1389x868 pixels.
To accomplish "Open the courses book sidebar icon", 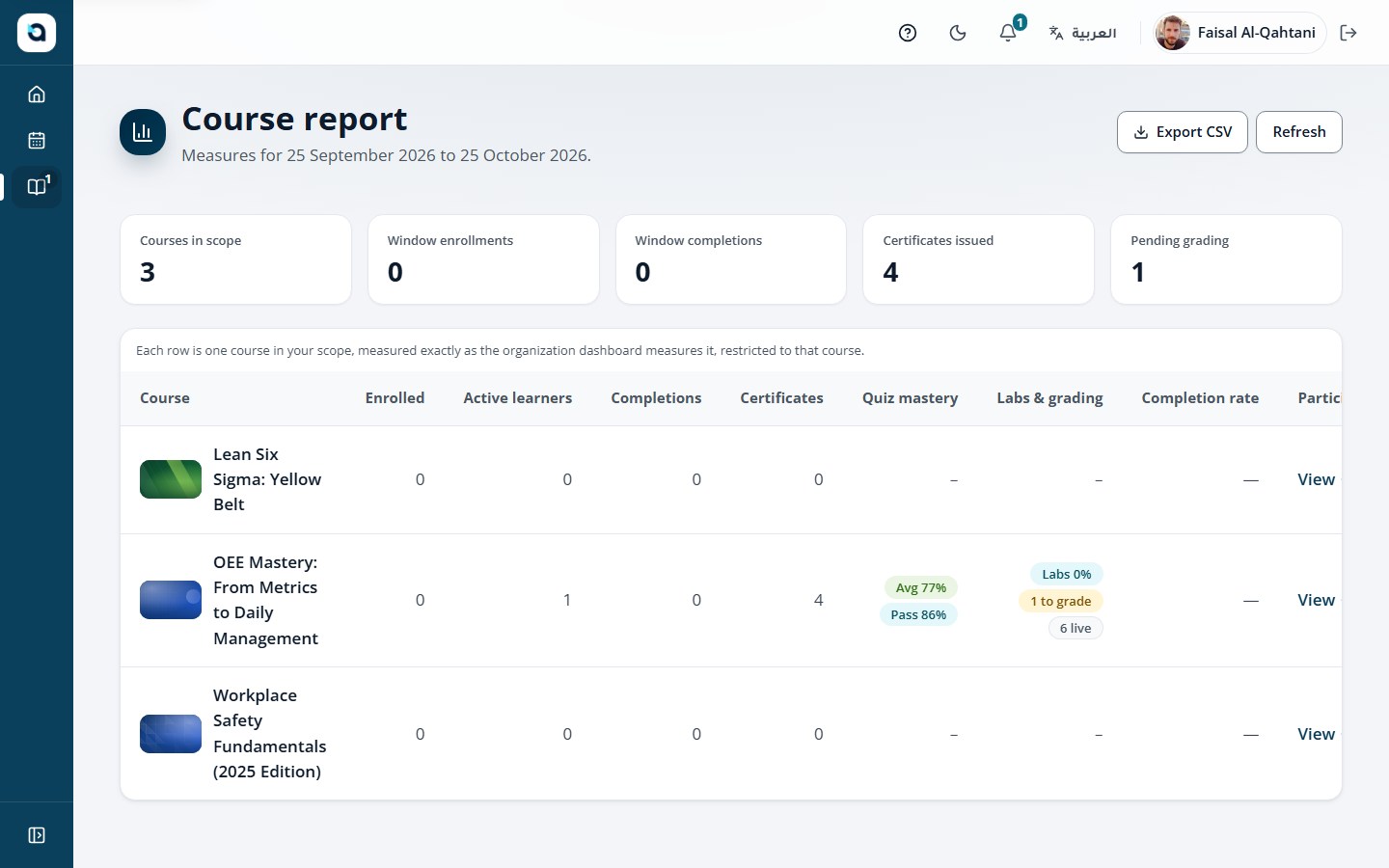I will click(37, 186).
